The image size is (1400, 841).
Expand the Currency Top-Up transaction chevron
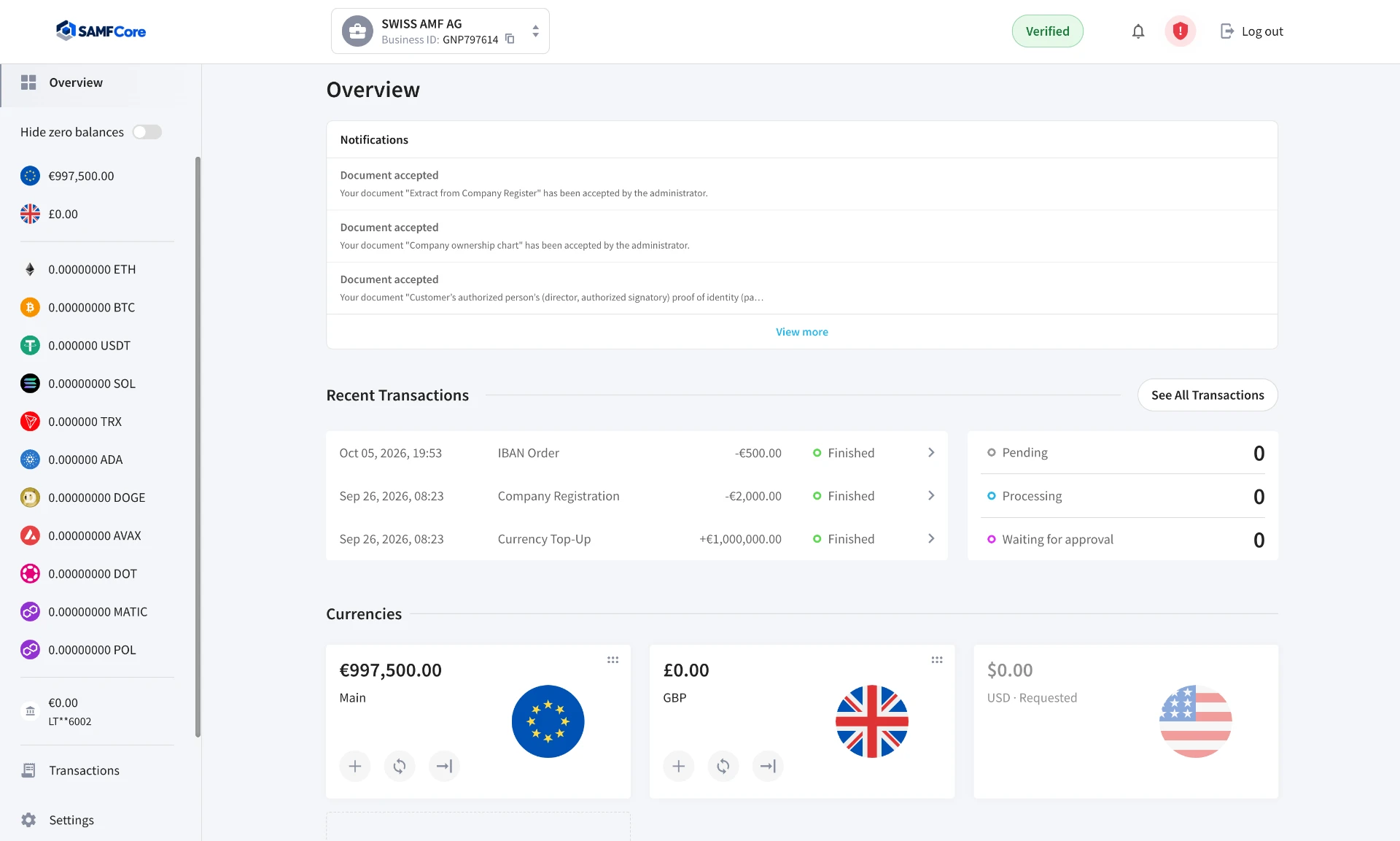coord(931,539)
